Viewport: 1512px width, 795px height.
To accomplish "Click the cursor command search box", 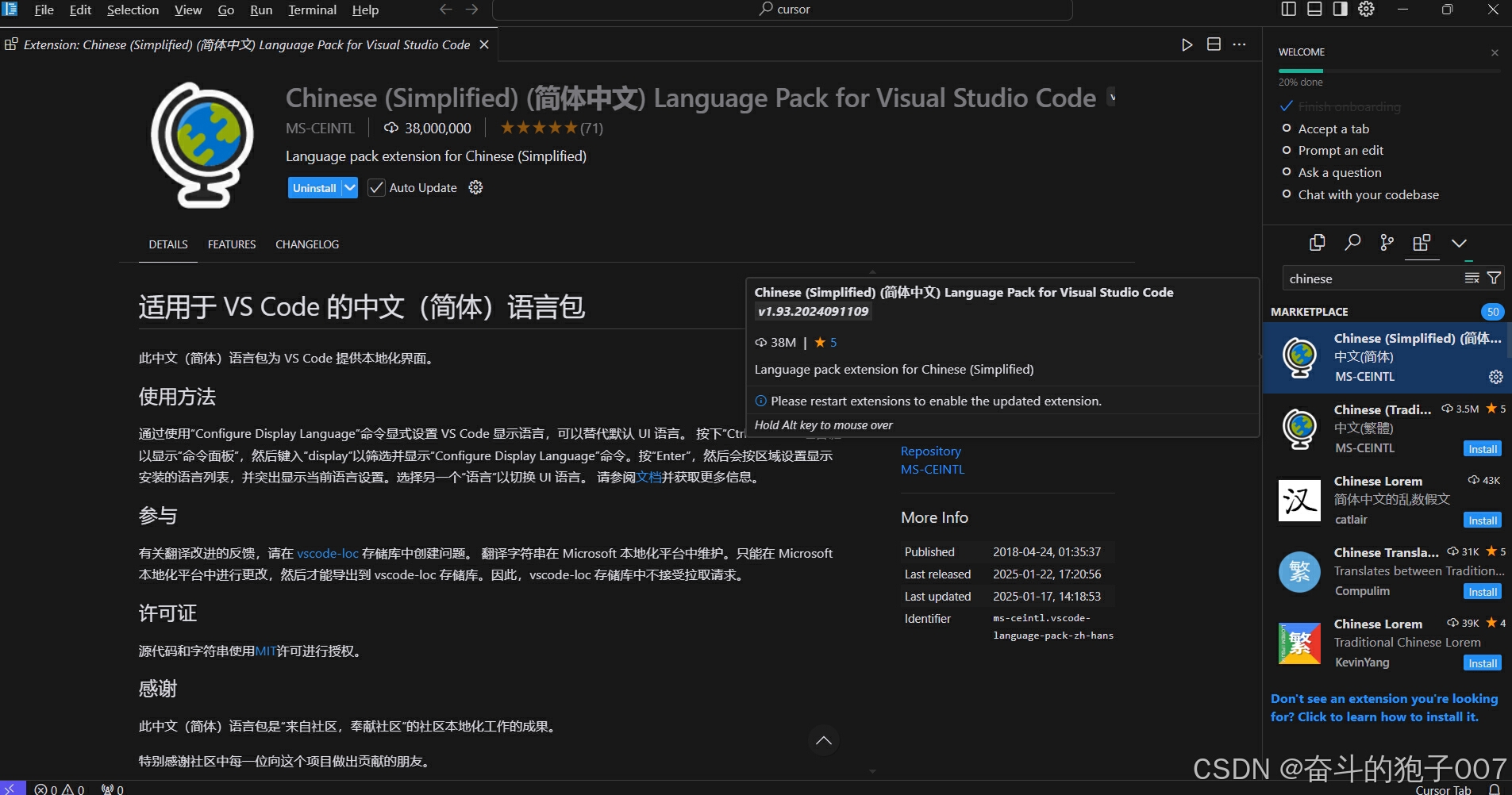I will coord(783,10).
